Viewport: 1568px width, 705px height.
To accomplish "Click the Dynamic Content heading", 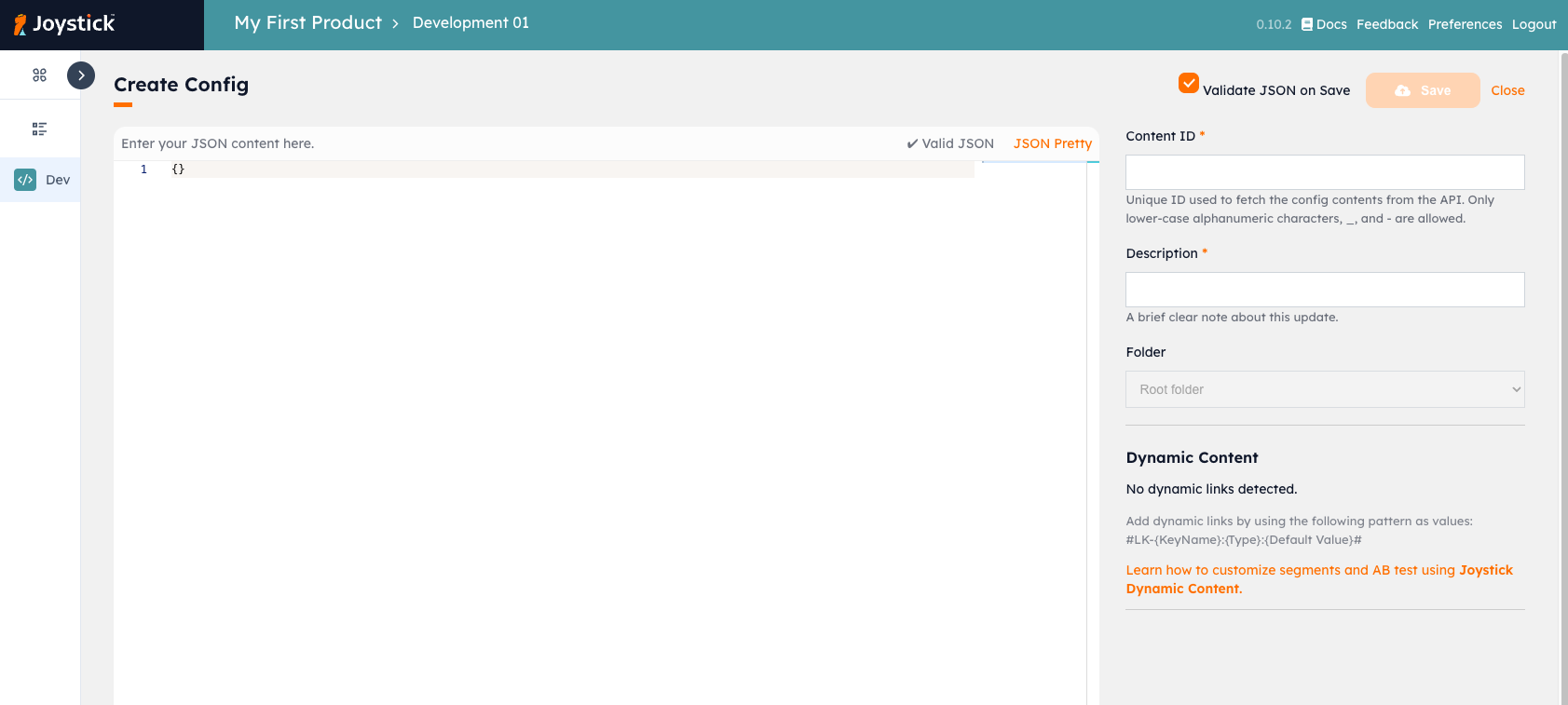I will tap(1192, 457).
